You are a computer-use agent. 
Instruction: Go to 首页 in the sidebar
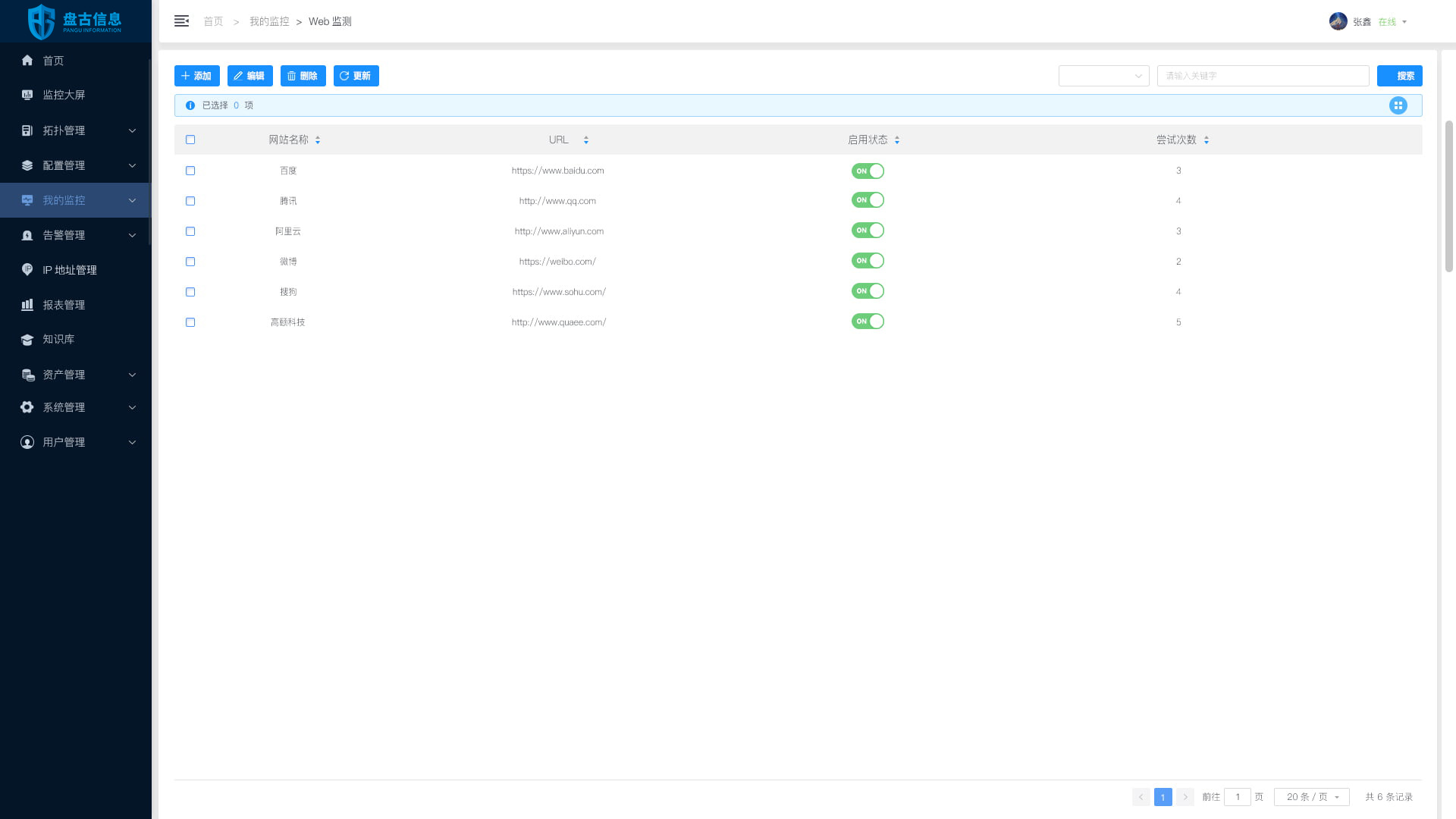click(x=53, y=61)
